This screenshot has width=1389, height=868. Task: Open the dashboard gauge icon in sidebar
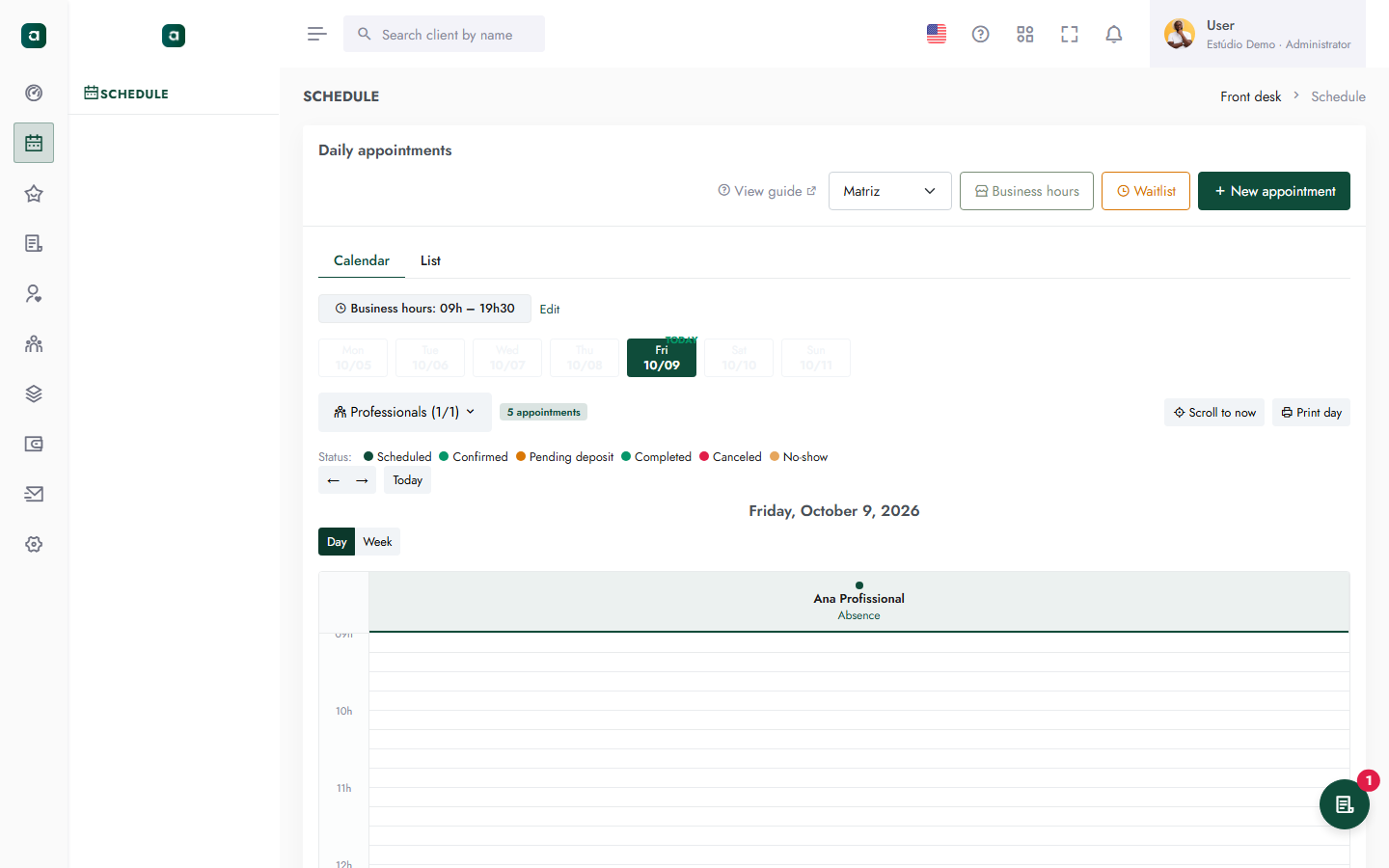[34, 94]
